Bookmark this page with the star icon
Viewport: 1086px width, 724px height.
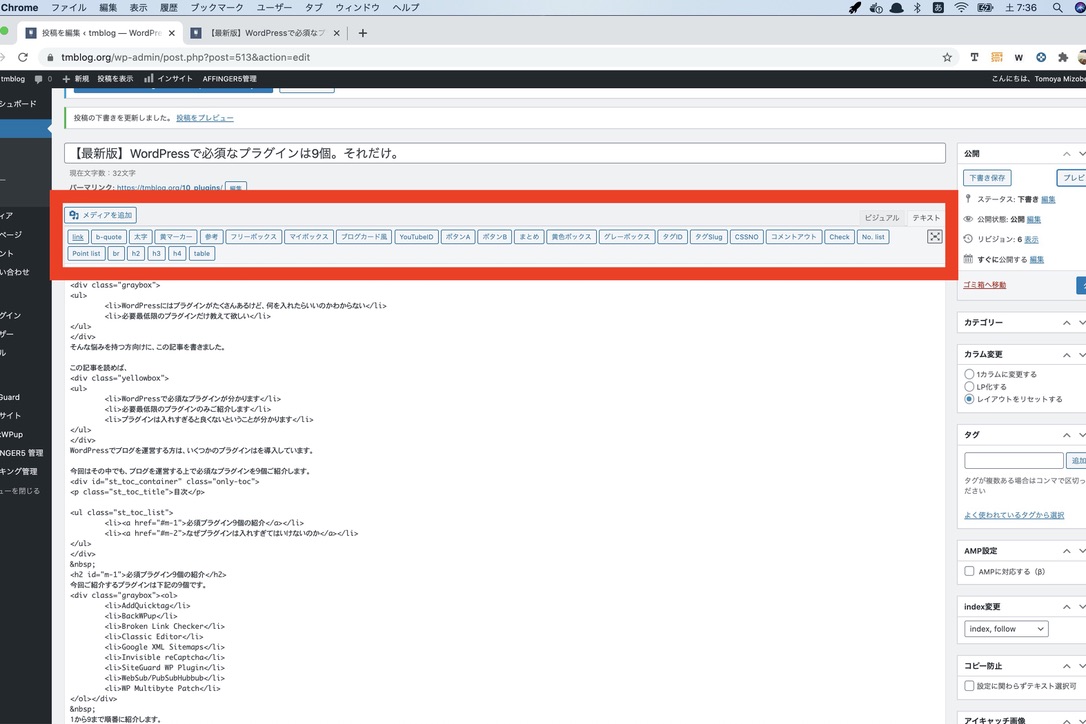pos(947,58)
